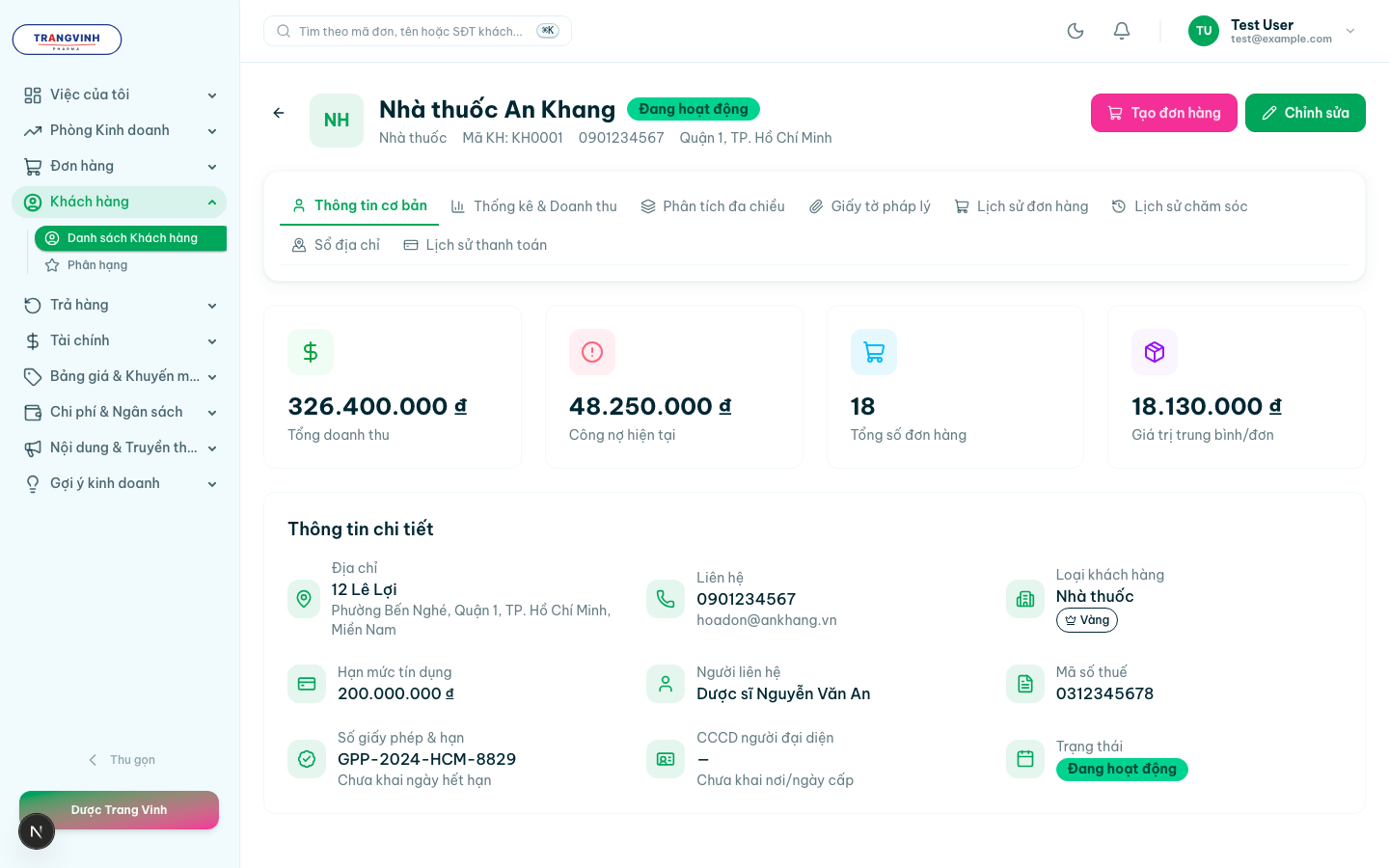This screenshot has height=868, width=1389.
Task: Expand the Gợi ý kinh doanh menu
Action: 120,483
